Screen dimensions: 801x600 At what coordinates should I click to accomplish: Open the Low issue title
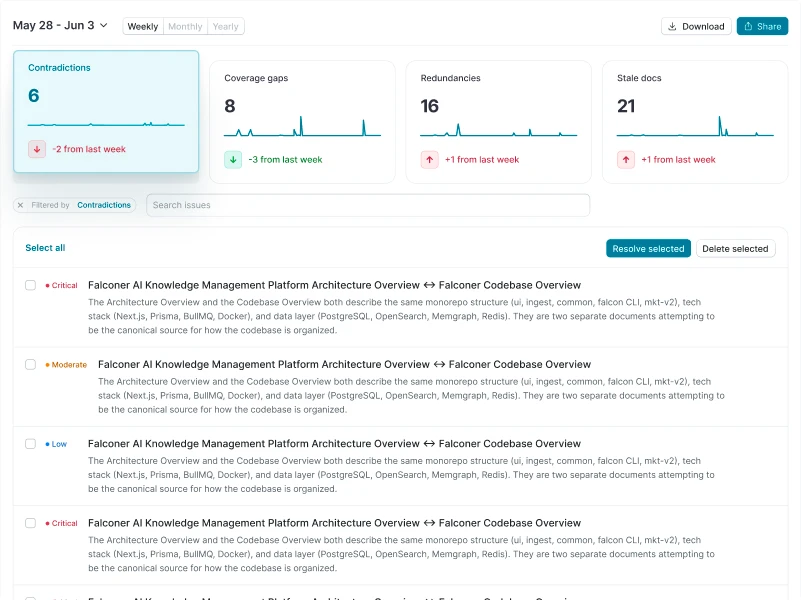334,443
